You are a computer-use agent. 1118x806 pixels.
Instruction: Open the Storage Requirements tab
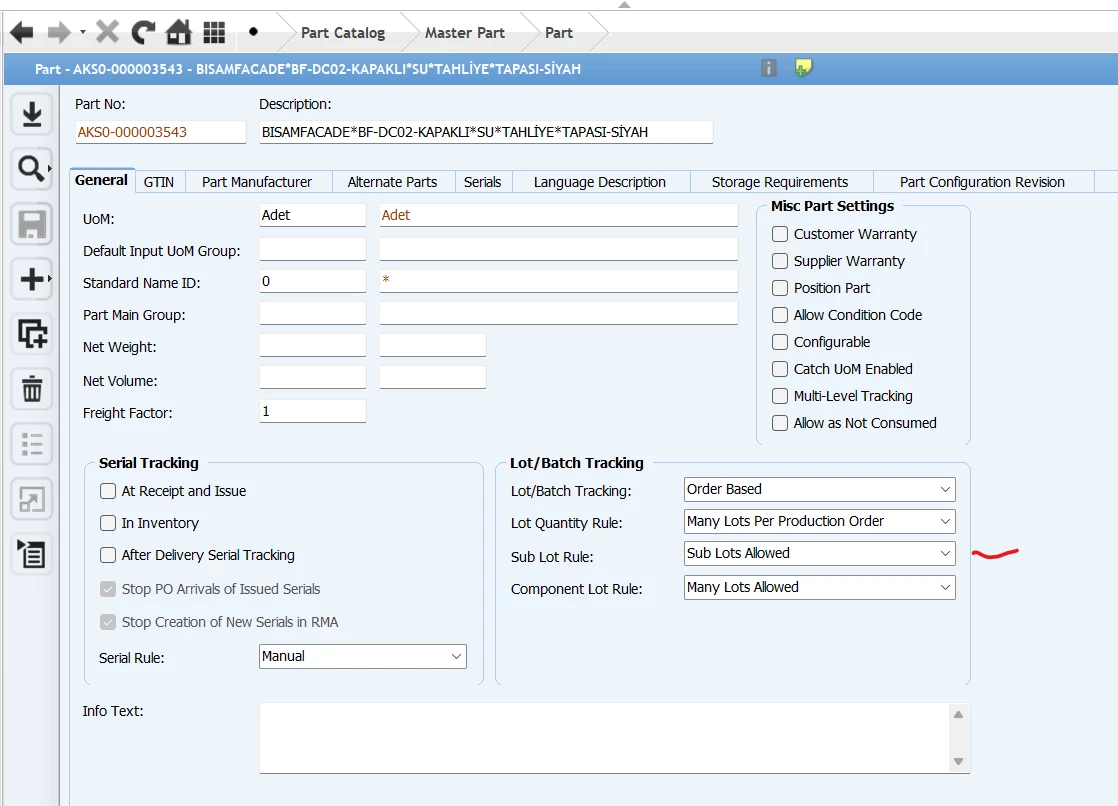point(779,182)
